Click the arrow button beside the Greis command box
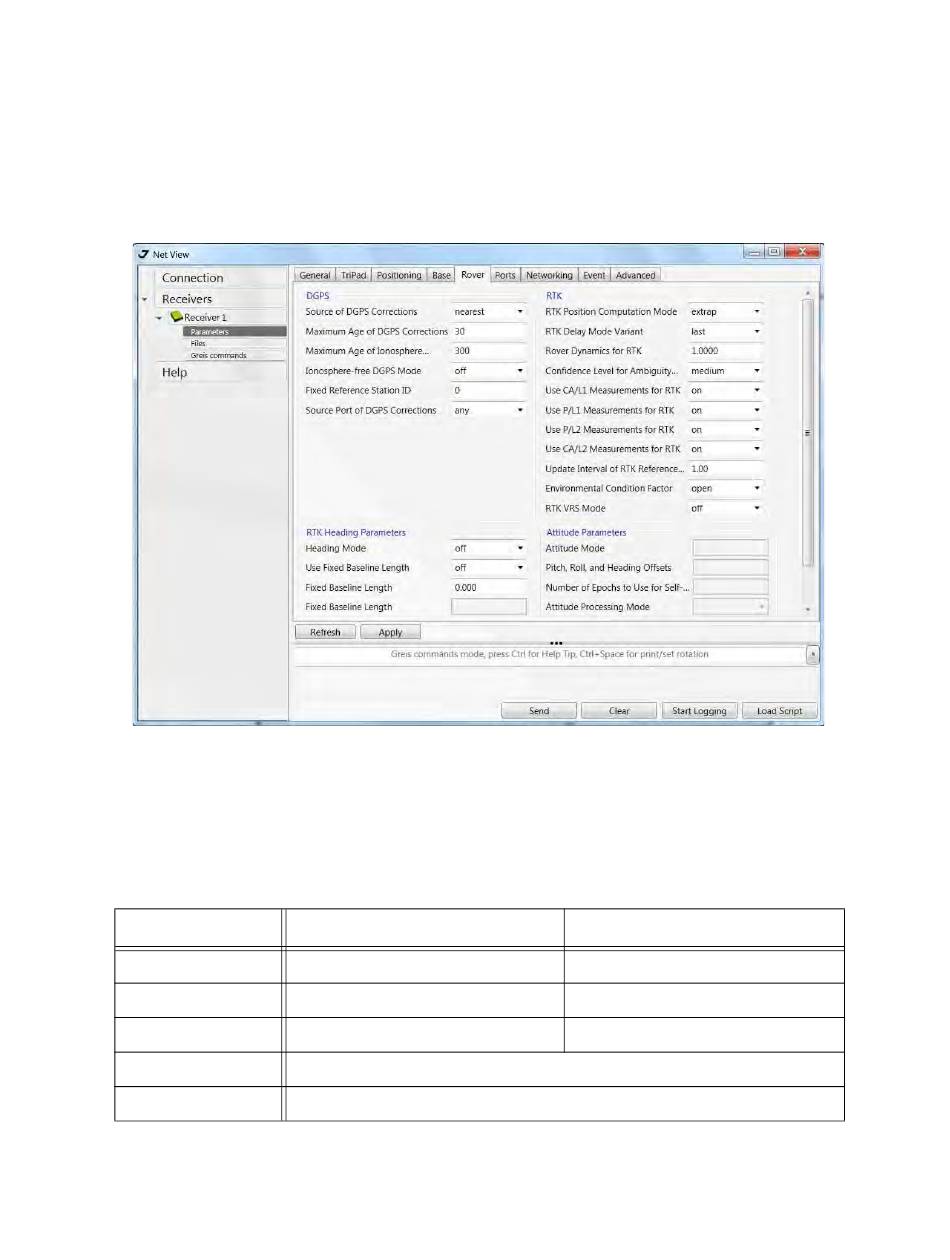The image size is (950, 1260). click(x=812, y=655)
